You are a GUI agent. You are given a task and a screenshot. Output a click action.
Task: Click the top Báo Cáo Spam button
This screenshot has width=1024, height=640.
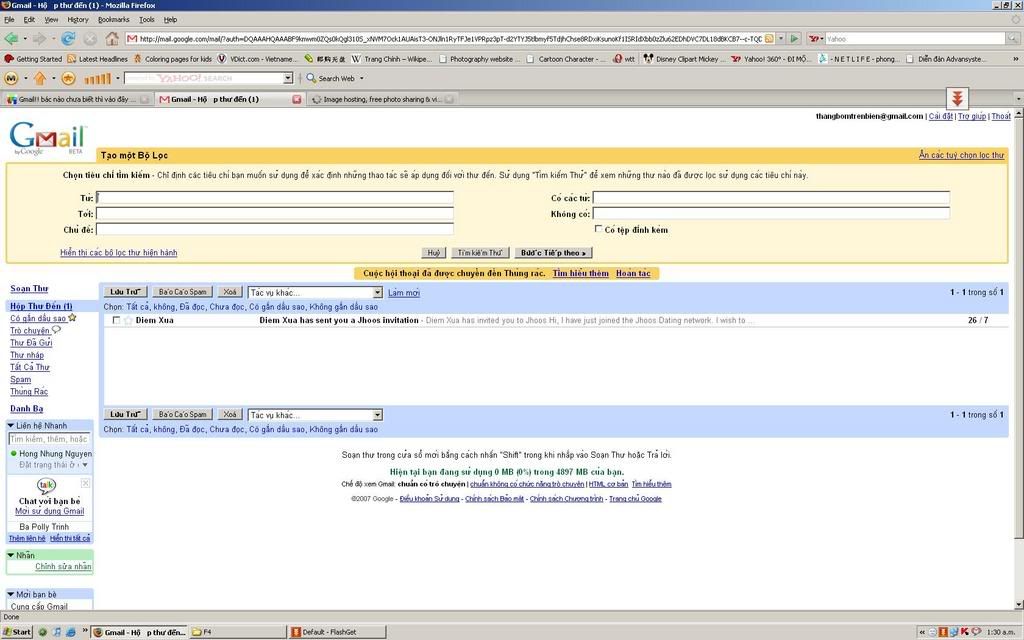[x=182, y=292]
